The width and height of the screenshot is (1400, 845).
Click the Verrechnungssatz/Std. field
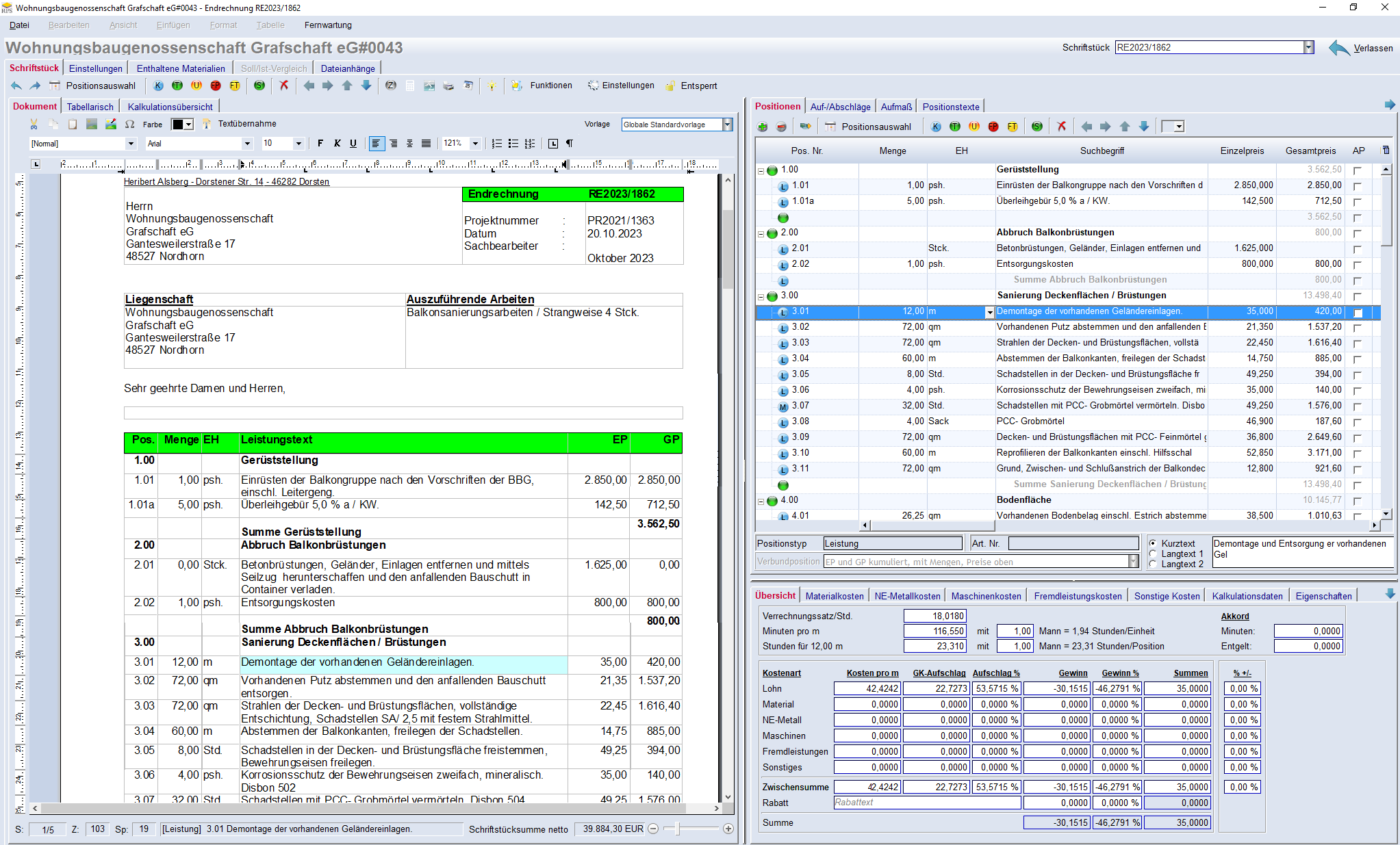tap(934, 616)
